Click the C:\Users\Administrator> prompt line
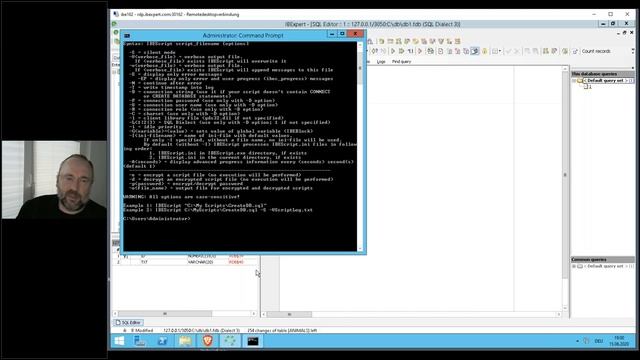This screenshot has width=640, height=360. pos(157,219)
